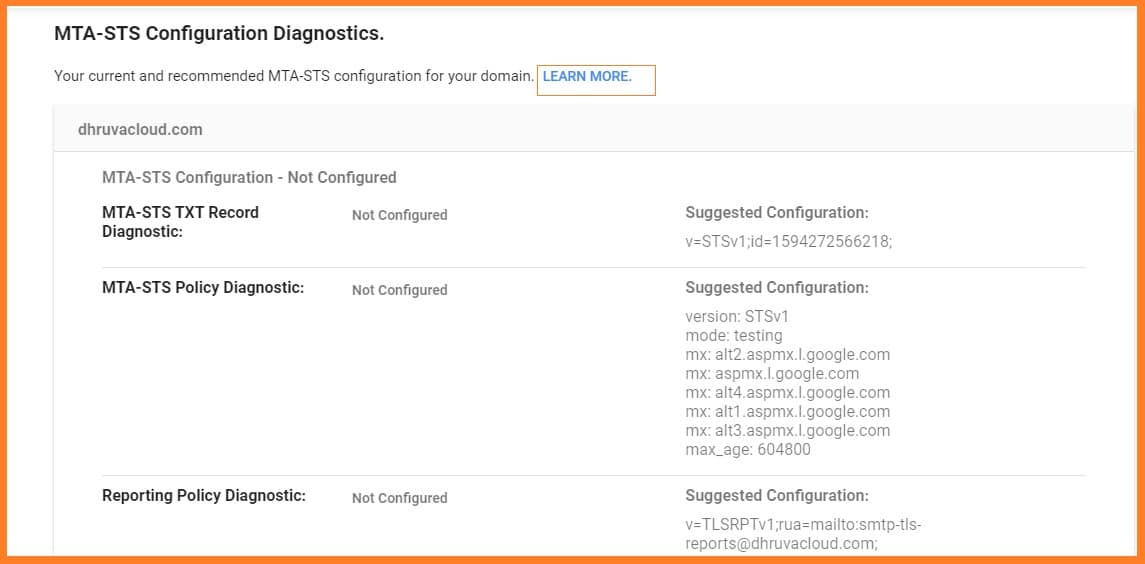
Task: Click the mode: testing line
Action: (733, 335)
